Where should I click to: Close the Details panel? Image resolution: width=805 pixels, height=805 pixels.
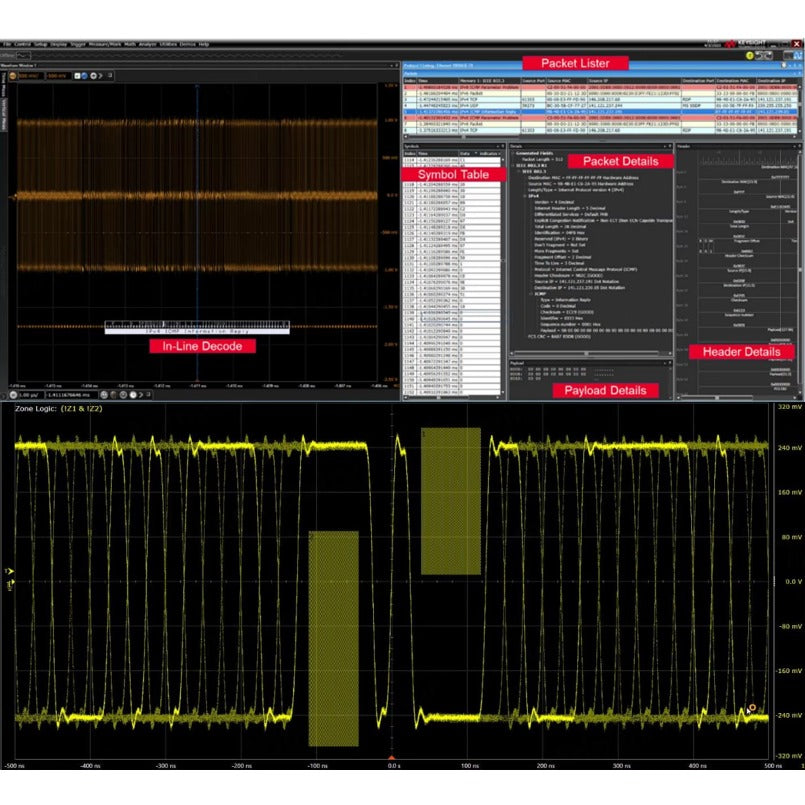click(x=670, y=146)
